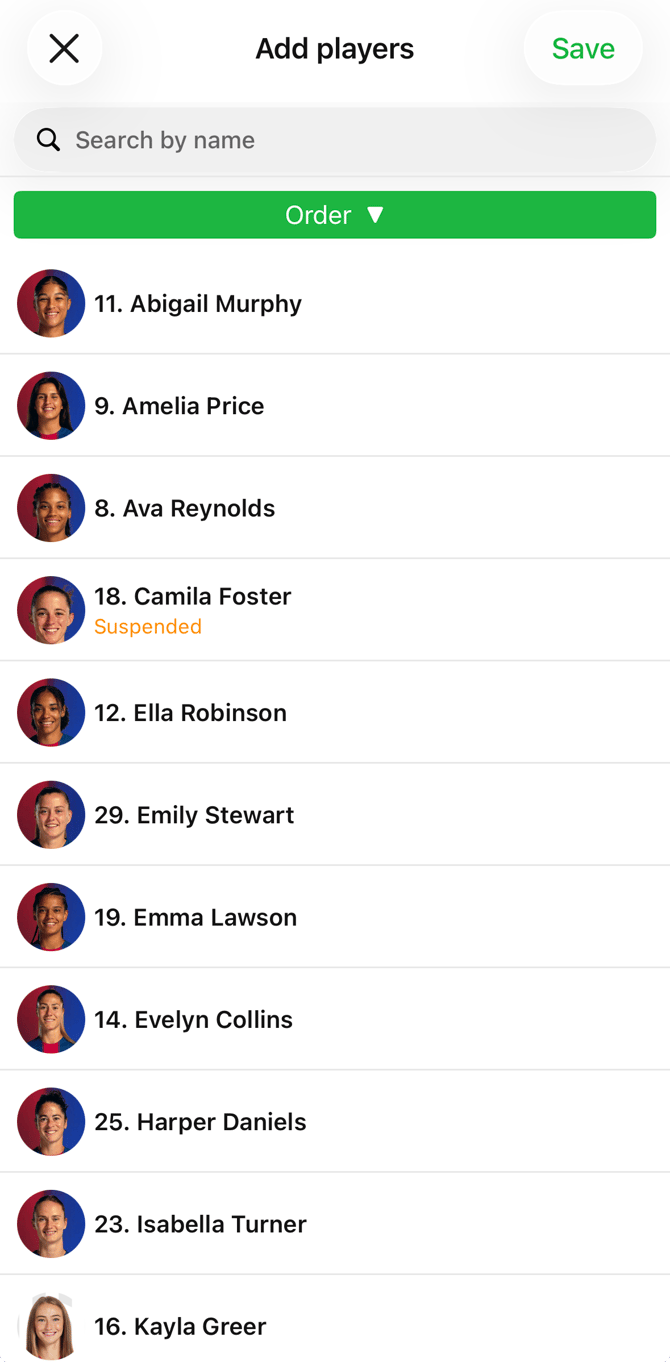Add player 29. Emily Stewart
The width and height of the screenshot is (670, 1362).
coord(335,815)
